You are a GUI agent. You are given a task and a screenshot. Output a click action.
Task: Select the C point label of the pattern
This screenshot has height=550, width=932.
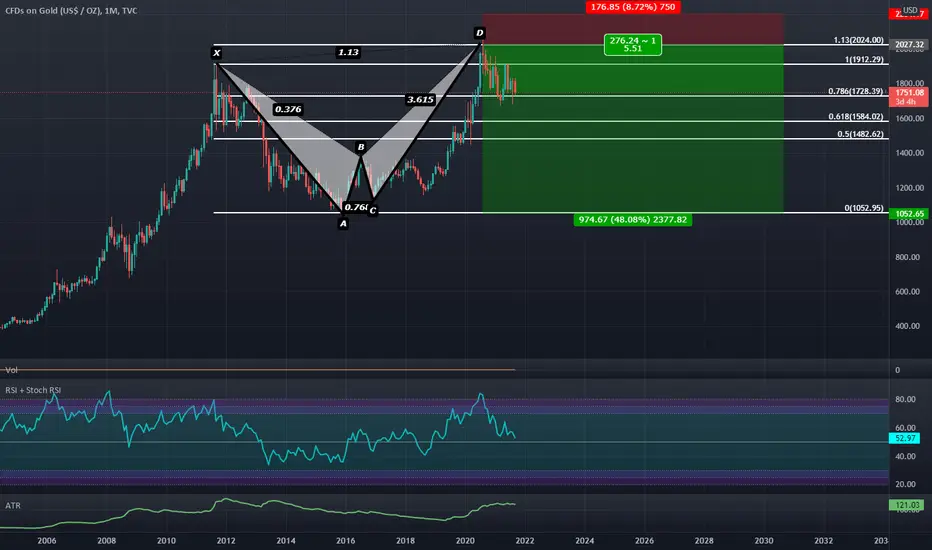click(x=373, y=210)
